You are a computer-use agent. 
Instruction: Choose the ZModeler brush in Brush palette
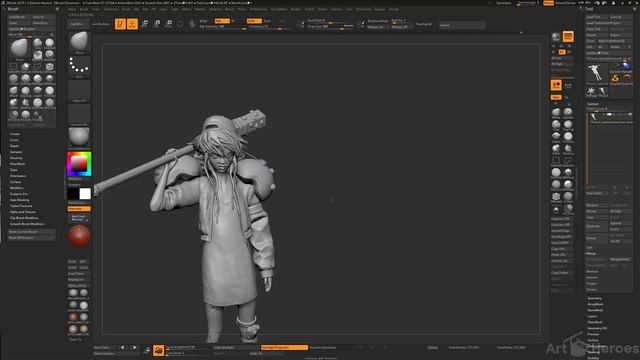pos(50,67)
